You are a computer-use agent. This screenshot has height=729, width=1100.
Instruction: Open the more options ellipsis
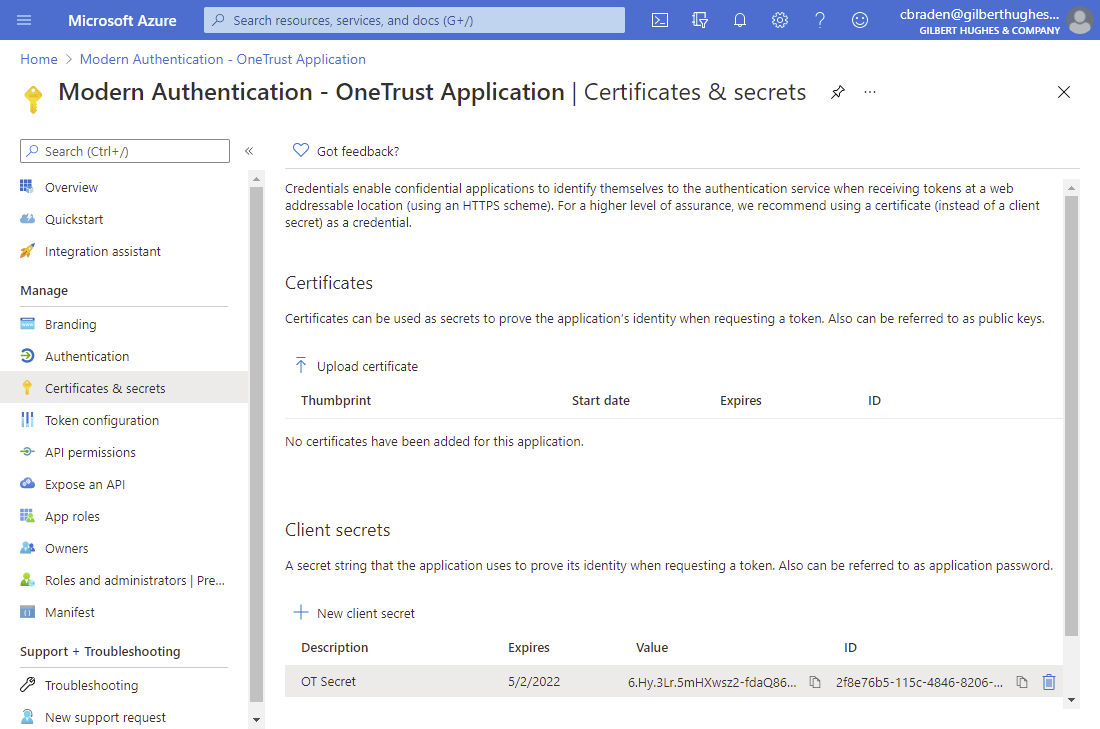870,92
